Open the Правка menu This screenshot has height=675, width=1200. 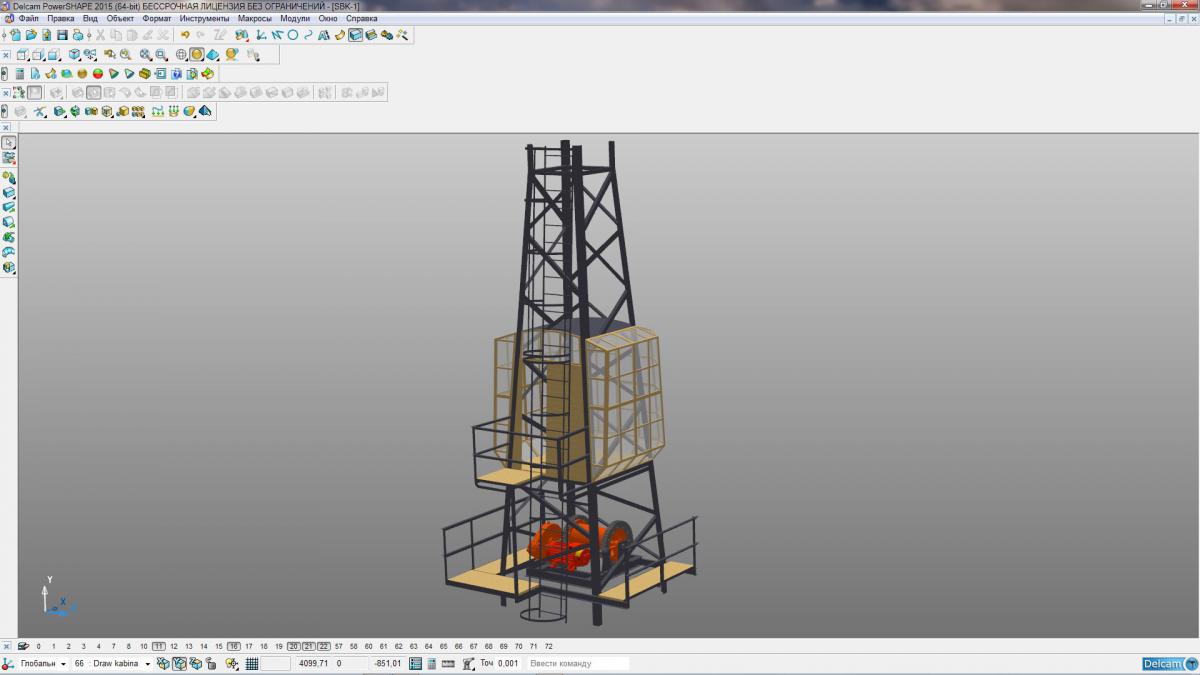coord(60,18)
